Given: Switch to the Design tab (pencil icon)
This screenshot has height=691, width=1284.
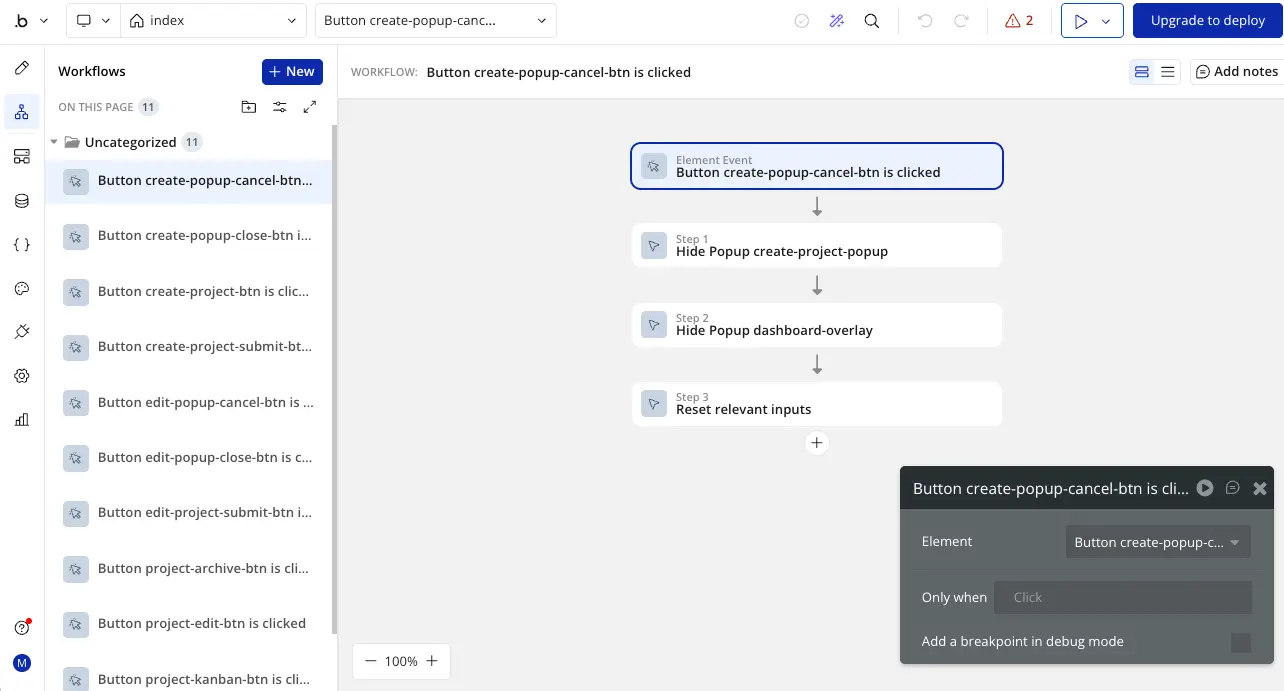Looking at the screenshot, I should pos(22,68).
